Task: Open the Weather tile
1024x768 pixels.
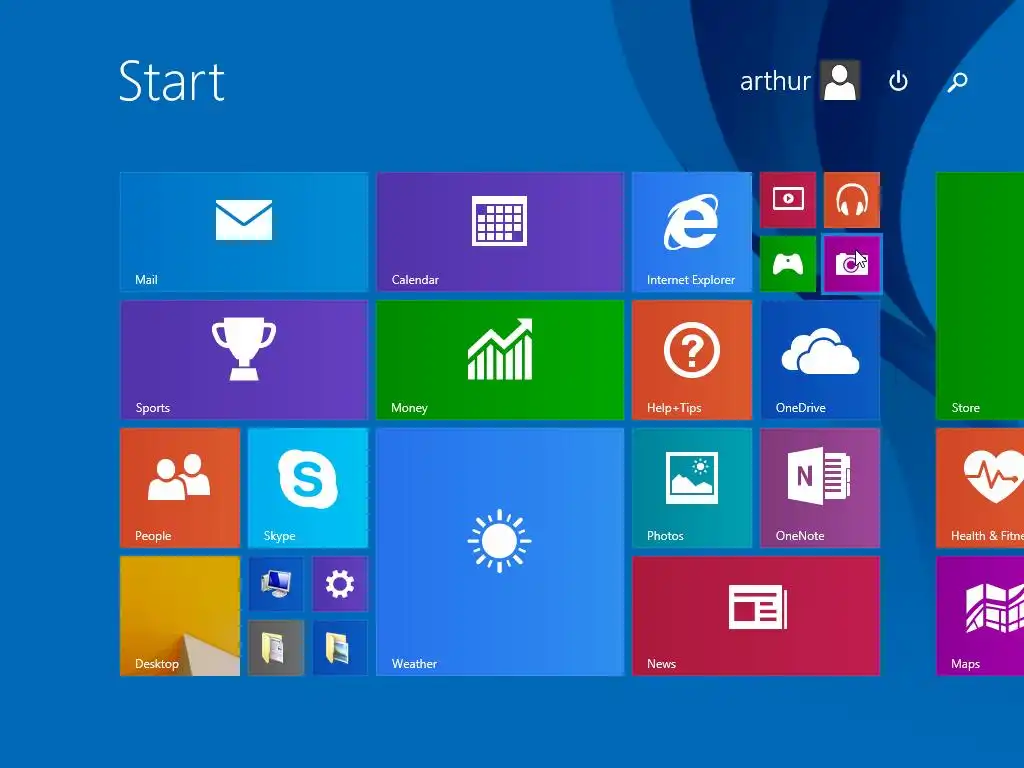Action: pyautogui.click(x=500, y=552)
